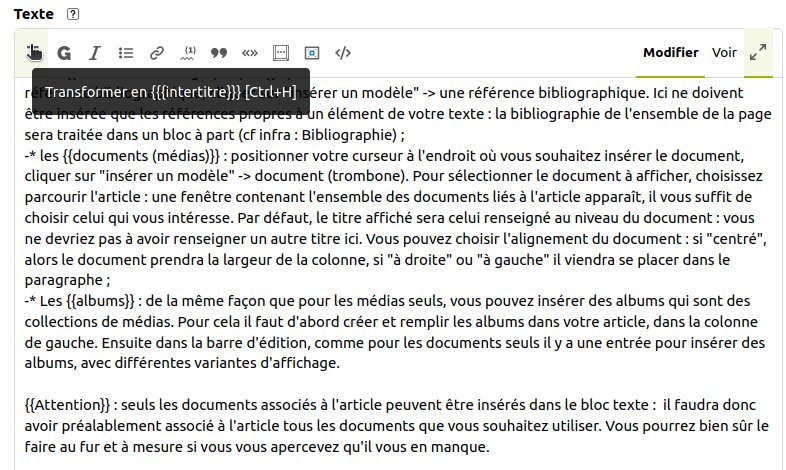Click the dotted box icon left of the model icon
The height and width of the screenshot is (470, 786).
click(x=281, y=53)
